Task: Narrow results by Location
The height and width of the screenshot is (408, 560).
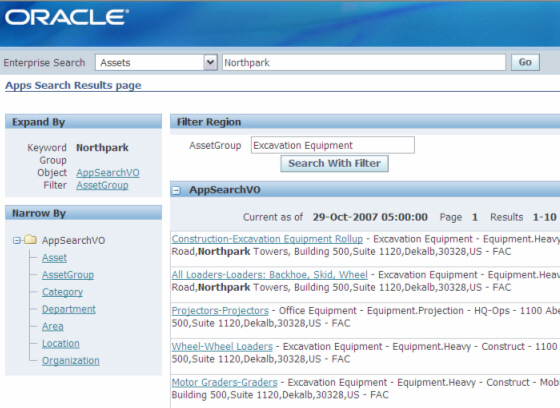Action: (61, 343)
